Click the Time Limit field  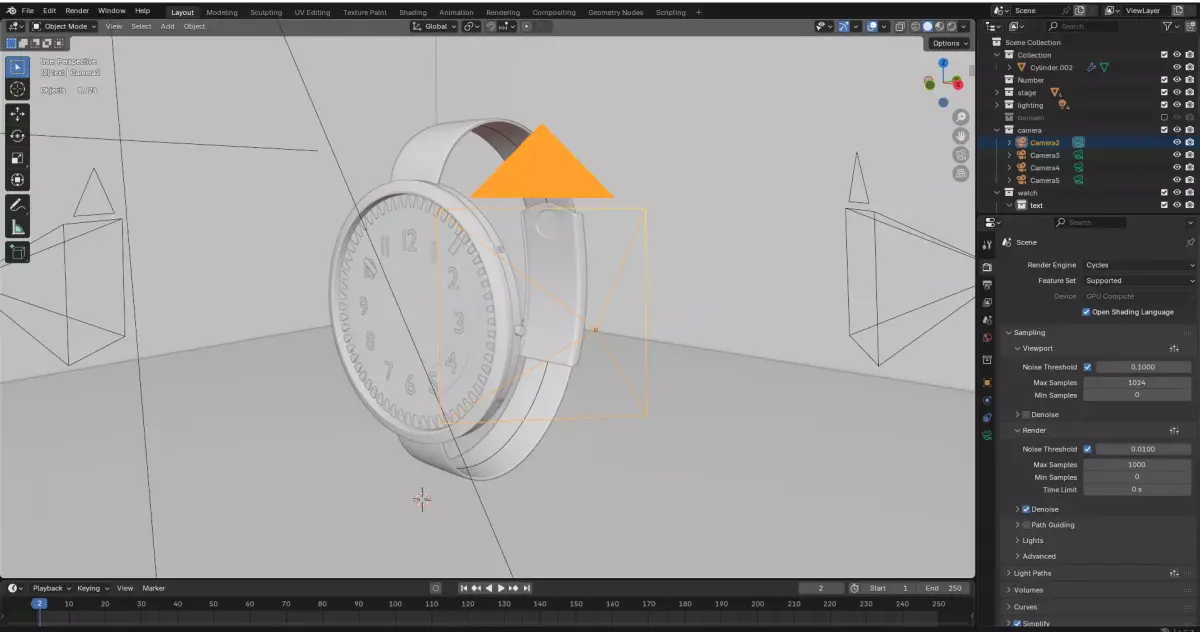tap(1137, 490)
